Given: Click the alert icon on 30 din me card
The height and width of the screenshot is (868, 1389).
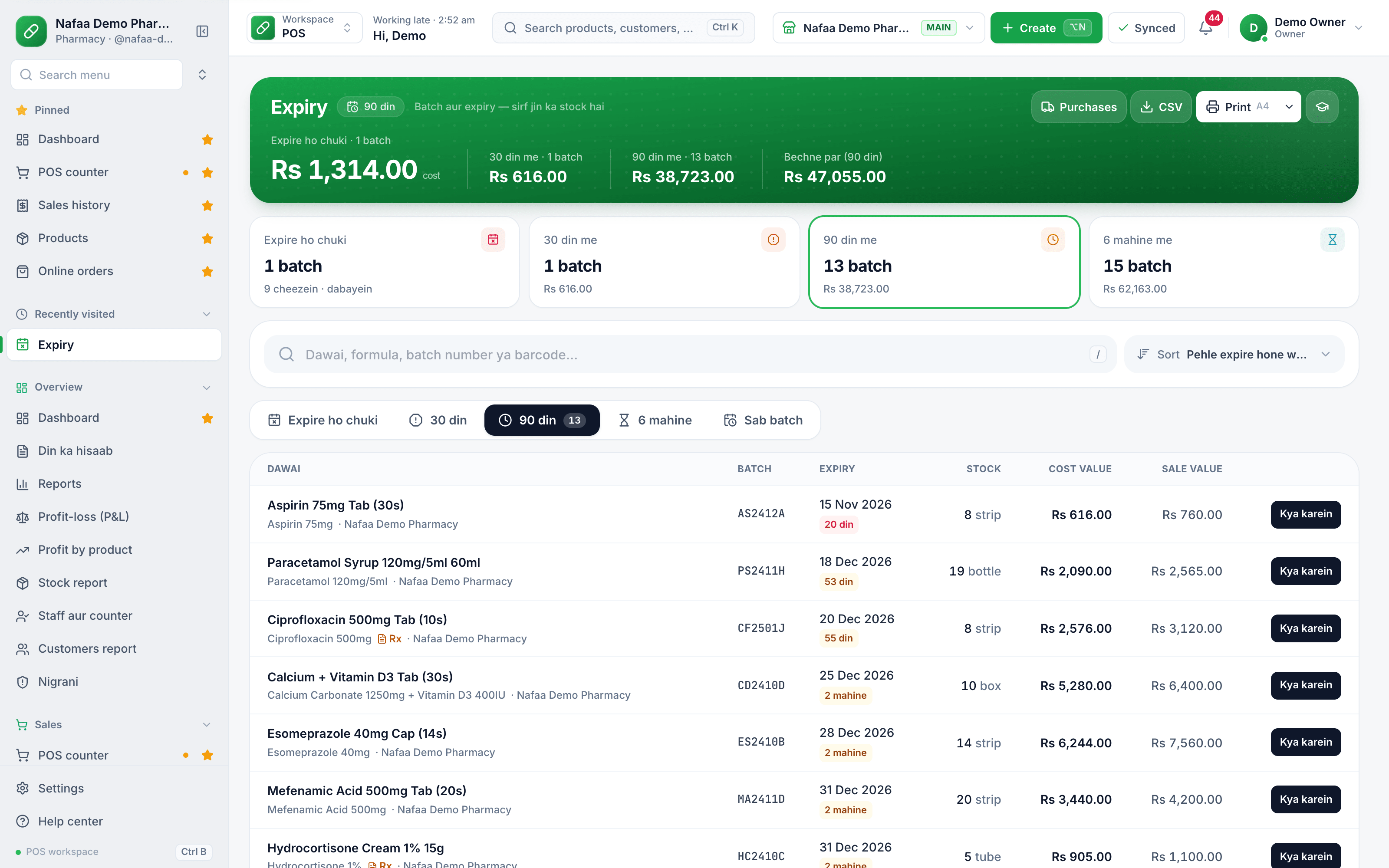Looking at the screenshot, I should pos(773,240).
